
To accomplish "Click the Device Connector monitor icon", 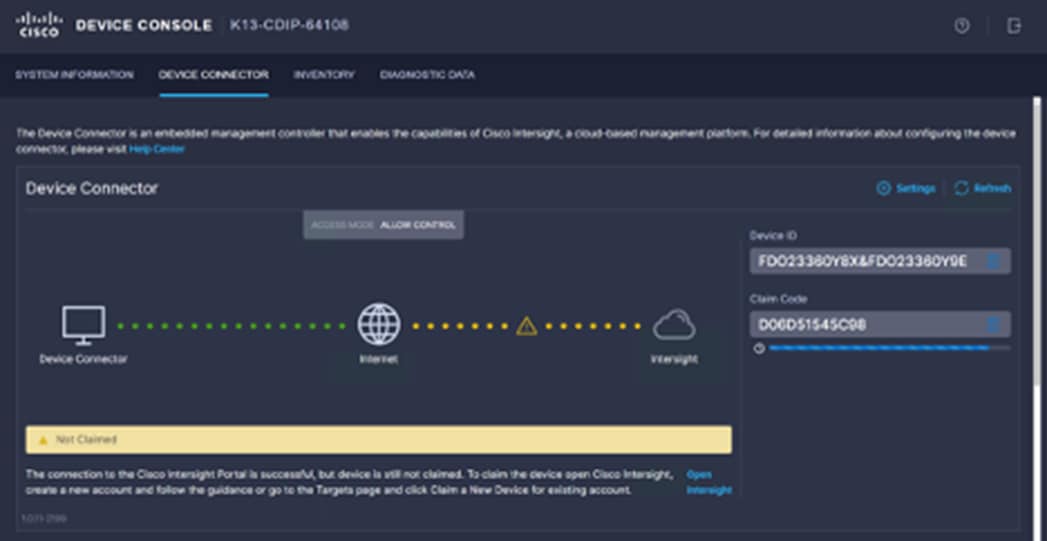I will (83, 325).
